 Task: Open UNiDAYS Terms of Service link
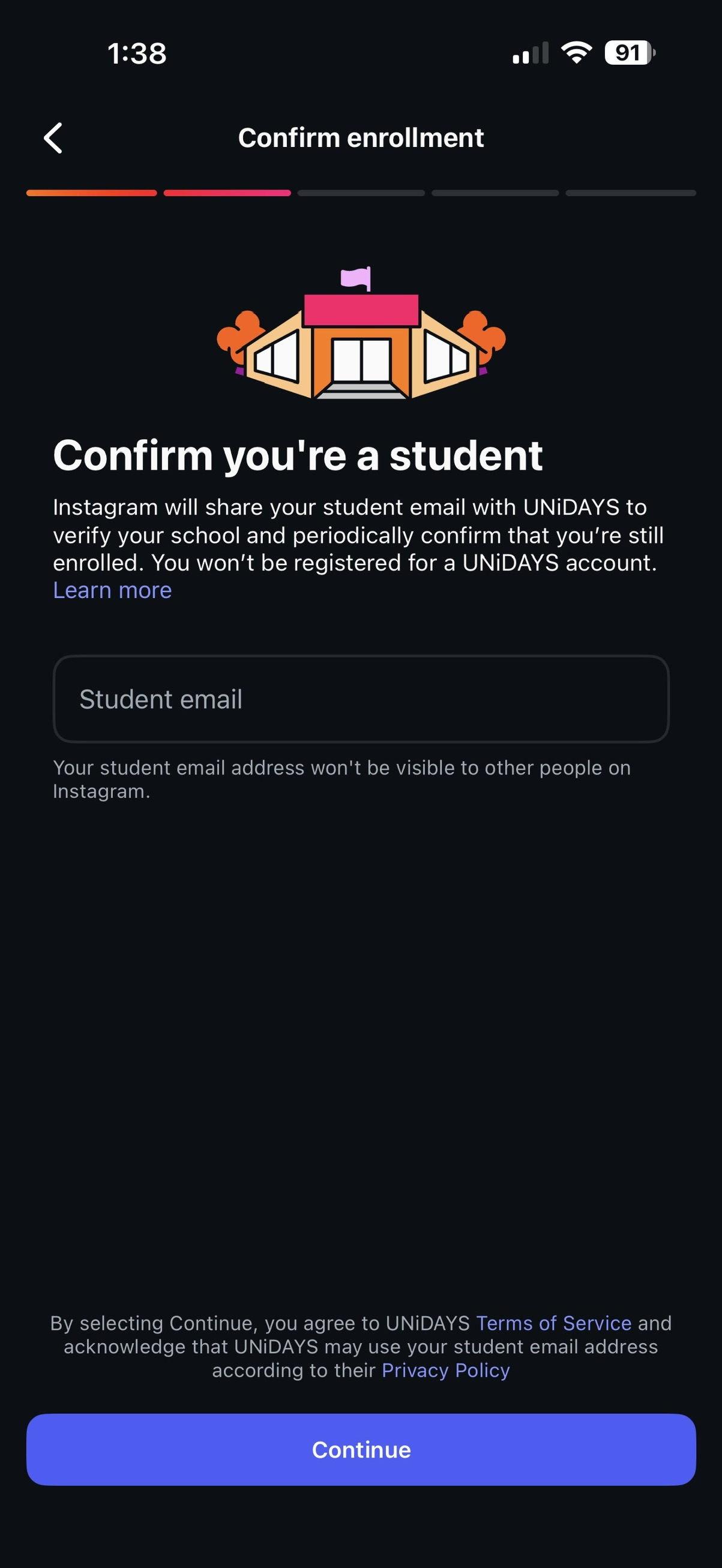click(x=553, y=1323)
